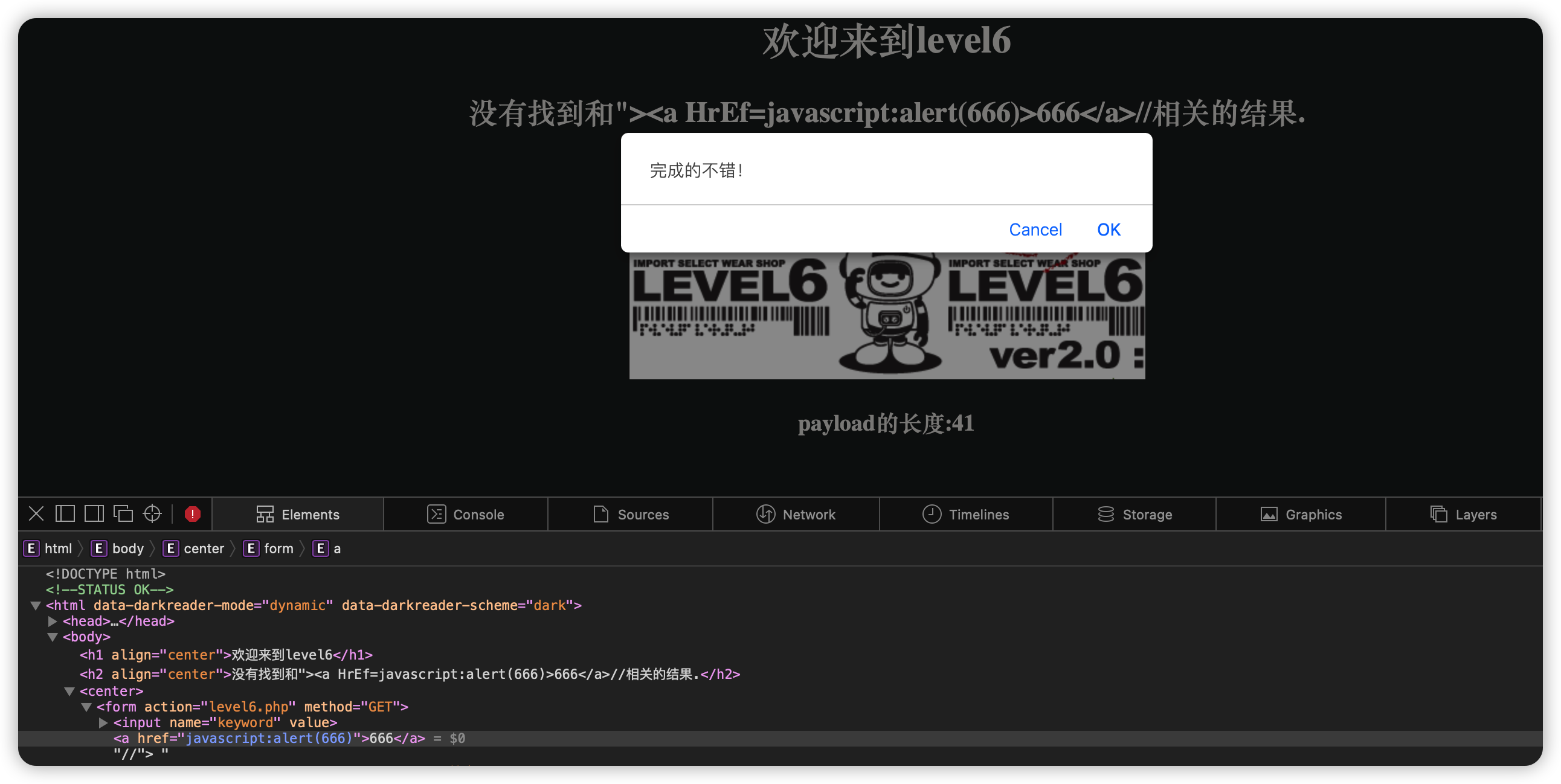Image resolution: width=1561 pixels, height=784 pixels.
Task: Collapse the html node triangle
Action: tap(36, 605)
